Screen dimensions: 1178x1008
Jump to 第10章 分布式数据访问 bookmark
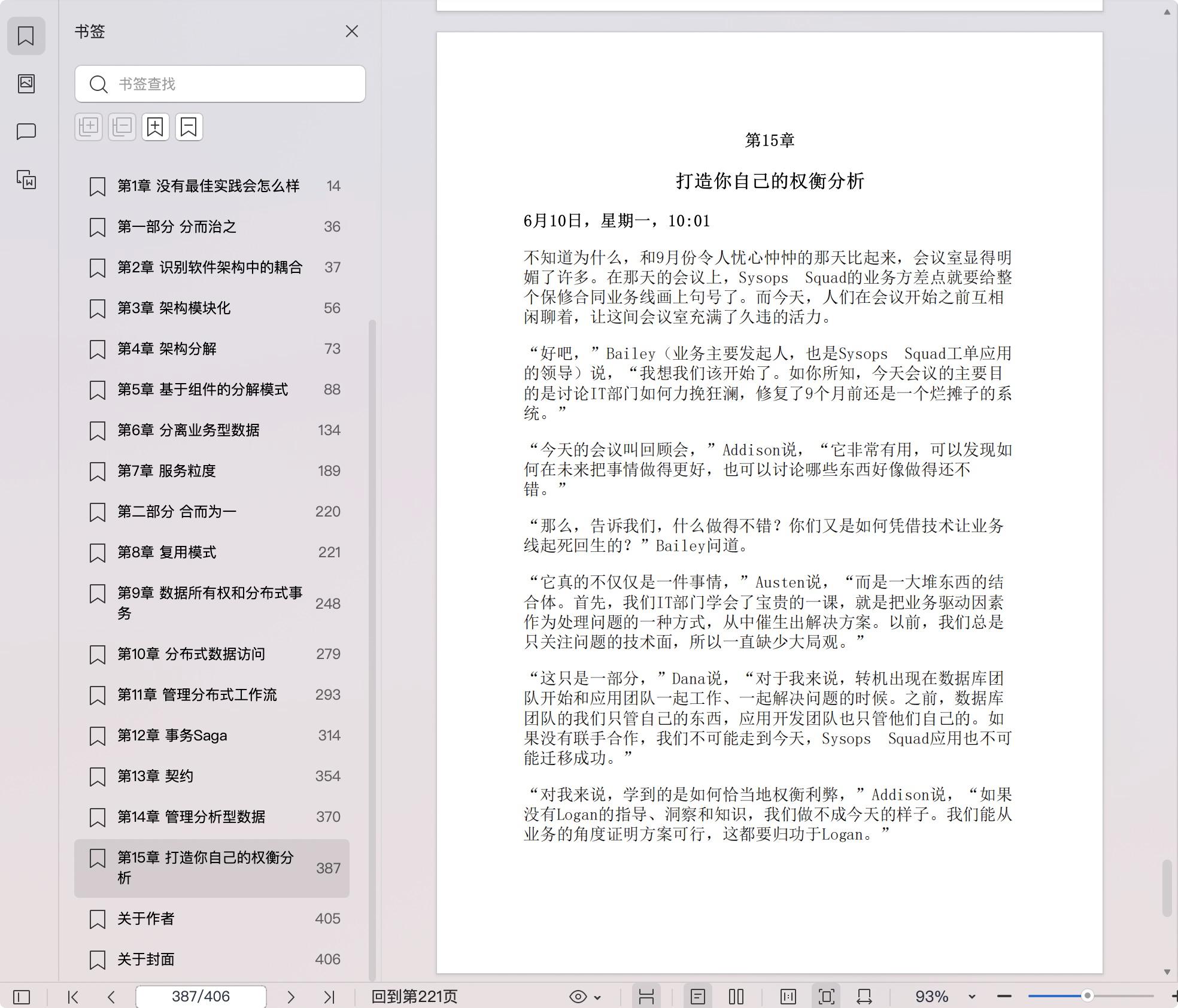212,654
